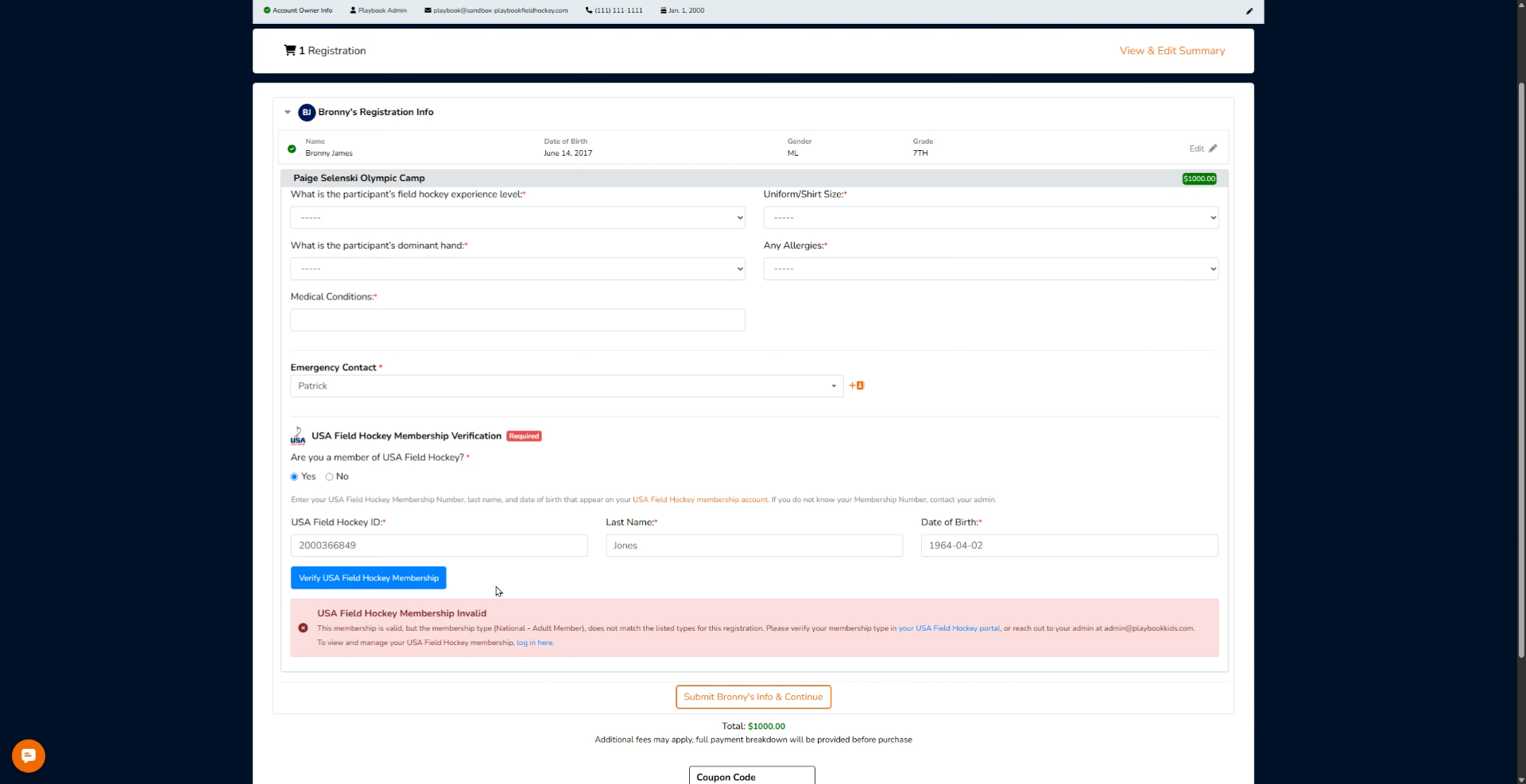Click the green check icon beside Name
The image size is (1526, 784).
coord(292,149)
